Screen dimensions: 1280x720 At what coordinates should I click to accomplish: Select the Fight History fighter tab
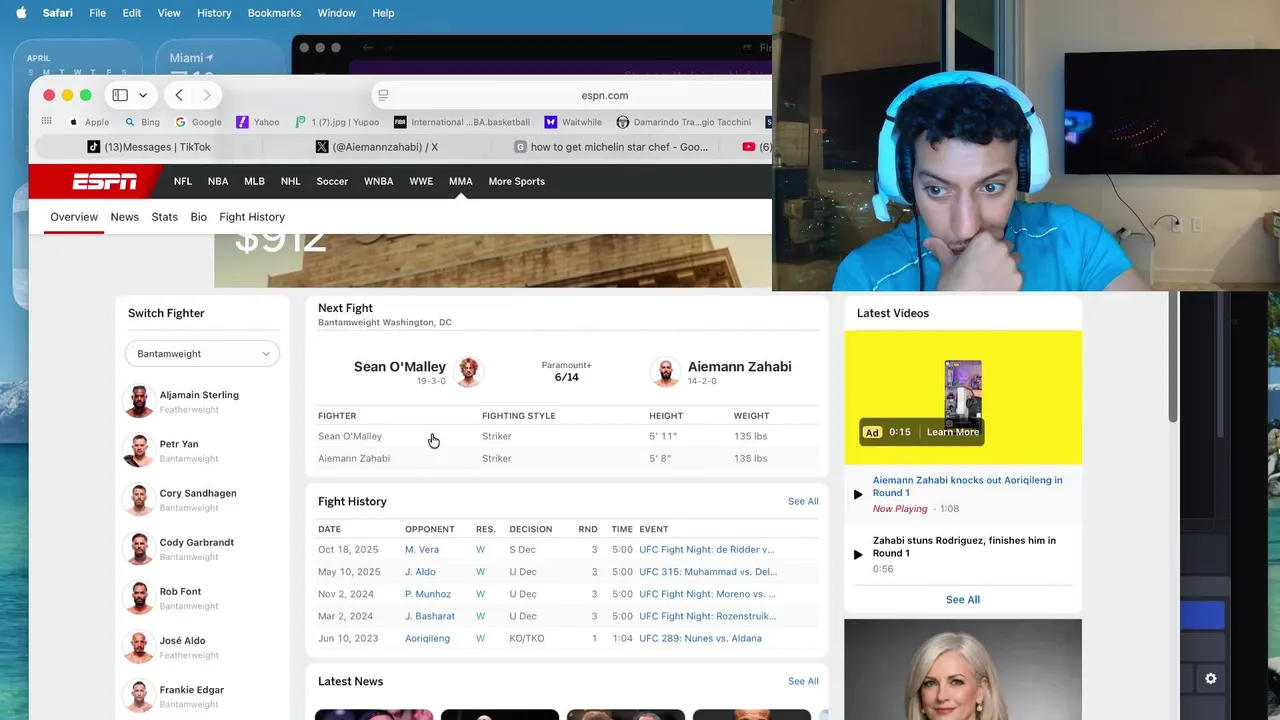(x=252, y=217)
